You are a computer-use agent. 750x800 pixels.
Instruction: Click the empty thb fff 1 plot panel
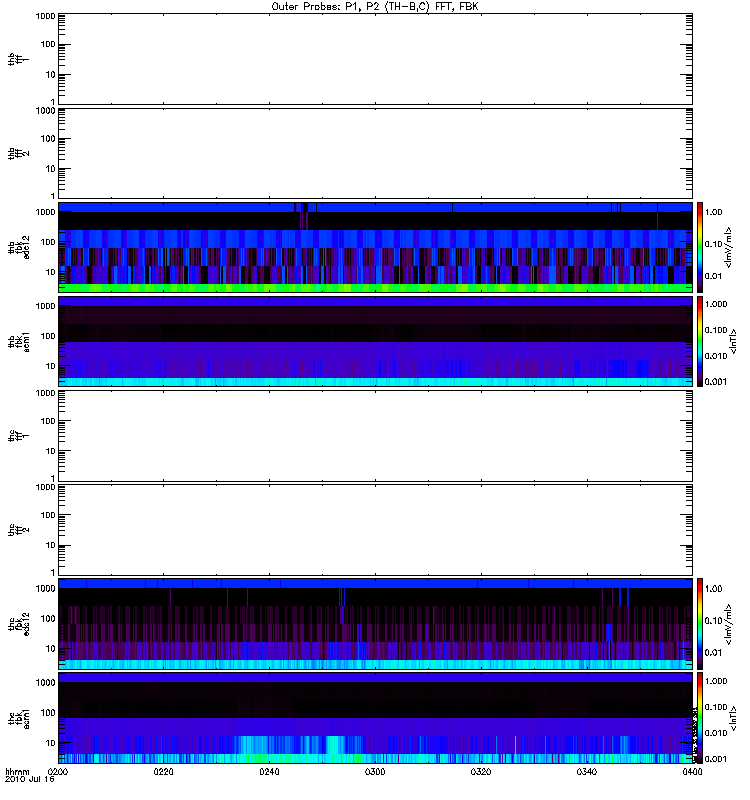click(x=375, y=59)
